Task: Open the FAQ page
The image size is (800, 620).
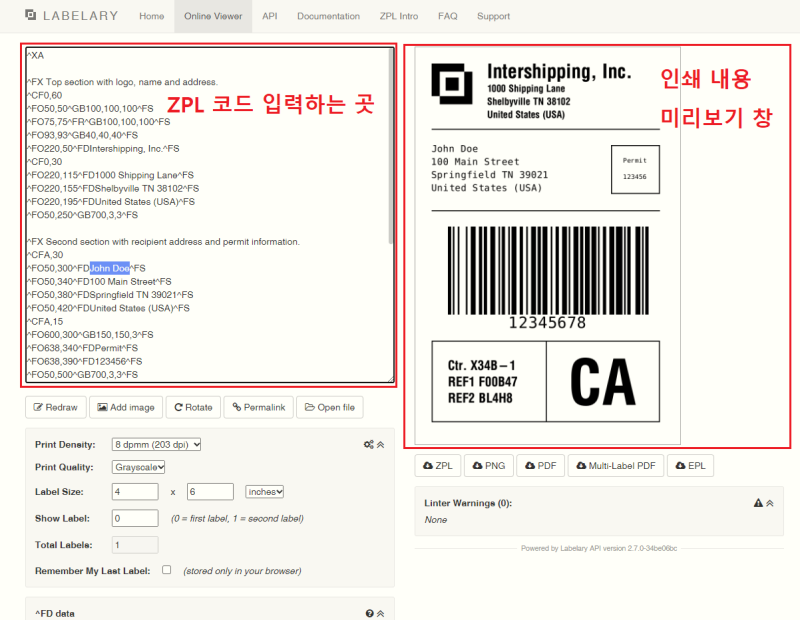Action: pyautogui.click(x=447, y=16)
